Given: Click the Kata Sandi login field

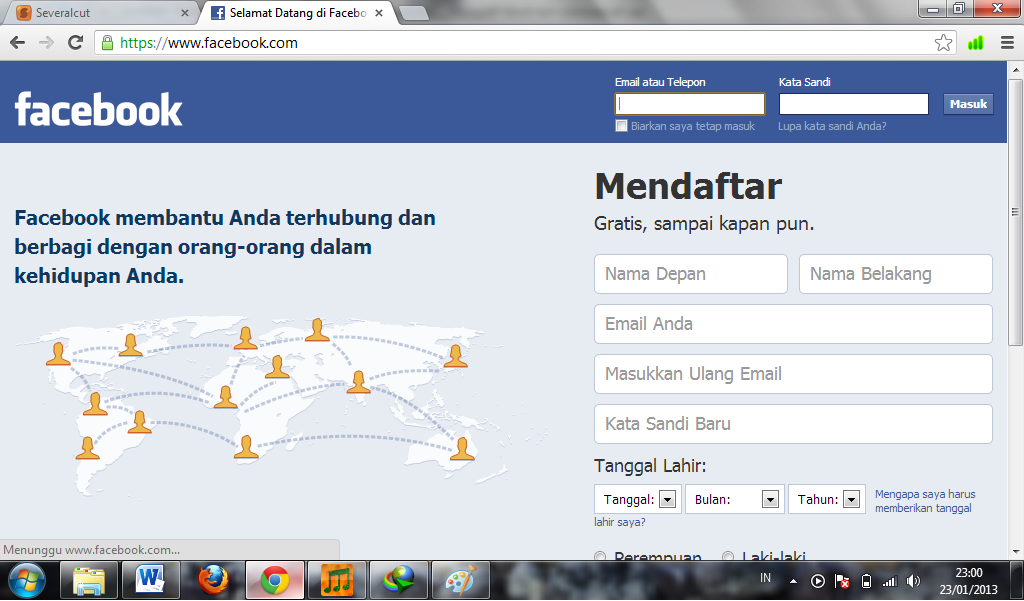Looking at the screenshot, I should [x=854, y=104].
